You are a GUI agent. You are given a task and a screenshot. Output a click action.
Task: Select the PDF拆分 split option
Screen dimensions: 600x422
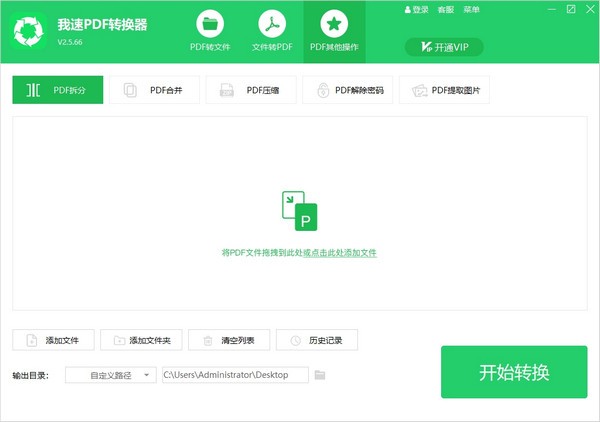[57, 90]
